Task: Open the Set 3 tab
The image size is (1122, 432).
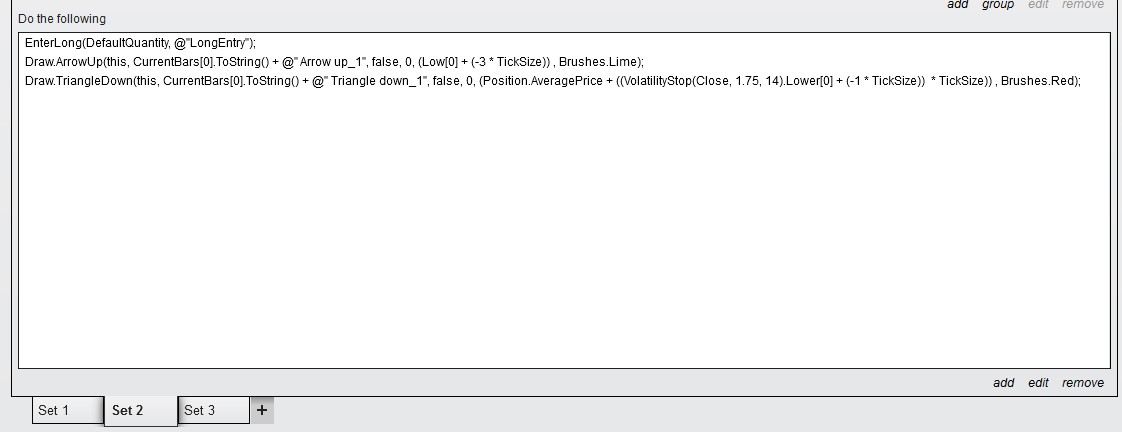Action: [x=213, y=410]
